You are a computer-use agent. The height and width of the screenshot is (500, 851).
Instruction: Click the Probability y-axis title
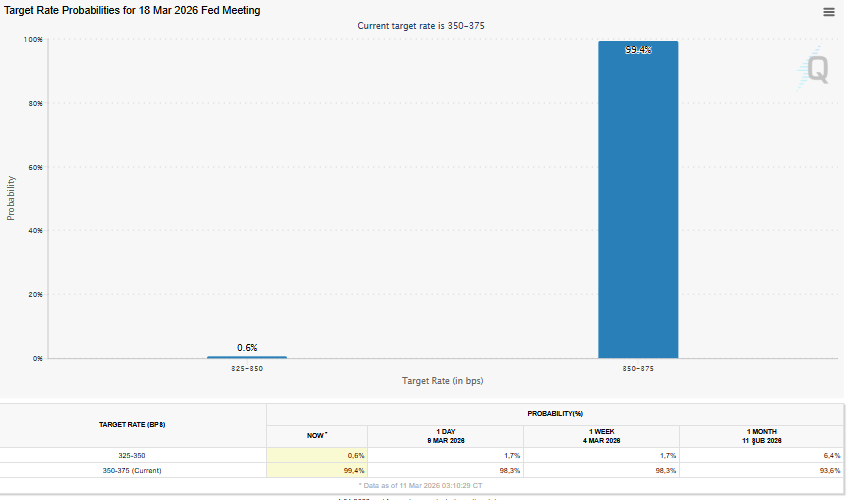pos(11,198)
